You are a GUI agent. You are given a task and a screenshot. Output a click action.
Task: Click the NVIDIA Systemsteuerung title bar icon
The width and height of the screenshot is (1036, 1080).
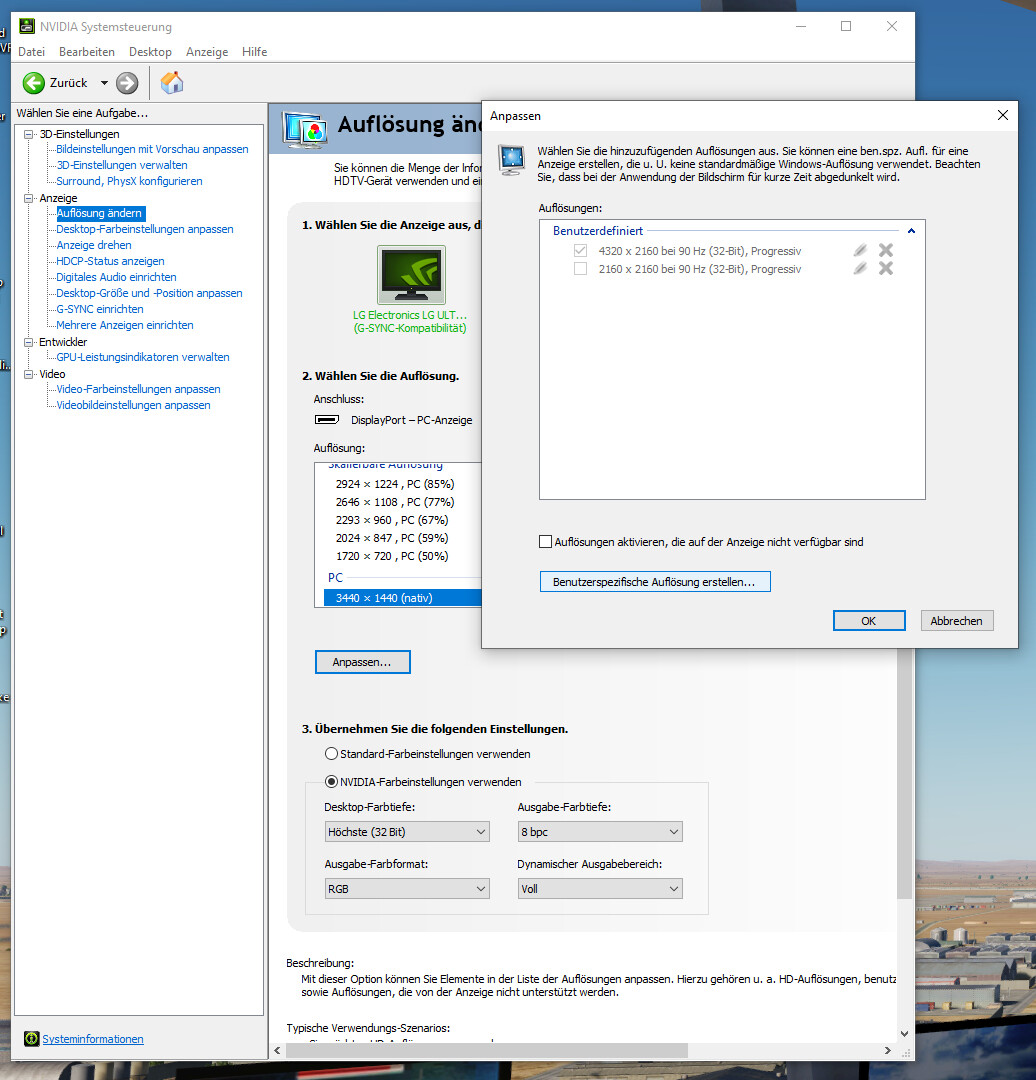point(27,26)
